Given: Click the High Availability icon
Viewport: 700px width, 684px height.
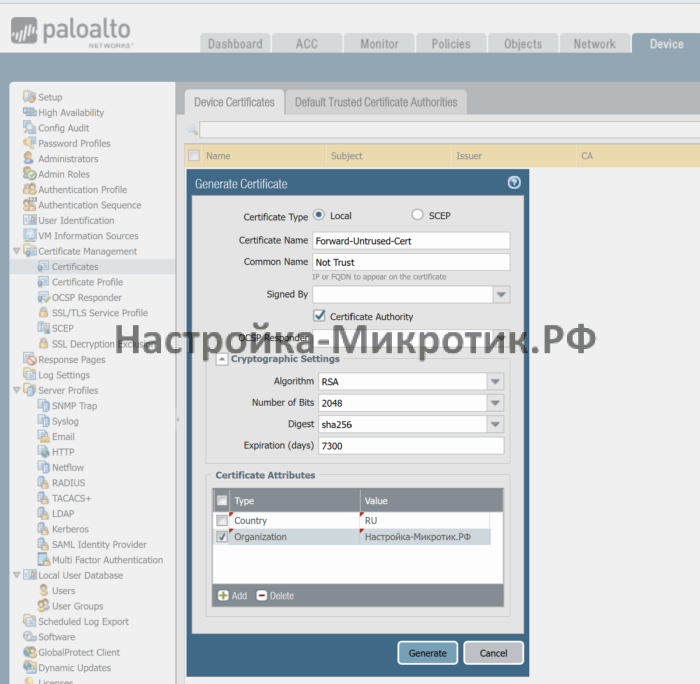Looking at the screenshot, I should coord(29,112).
